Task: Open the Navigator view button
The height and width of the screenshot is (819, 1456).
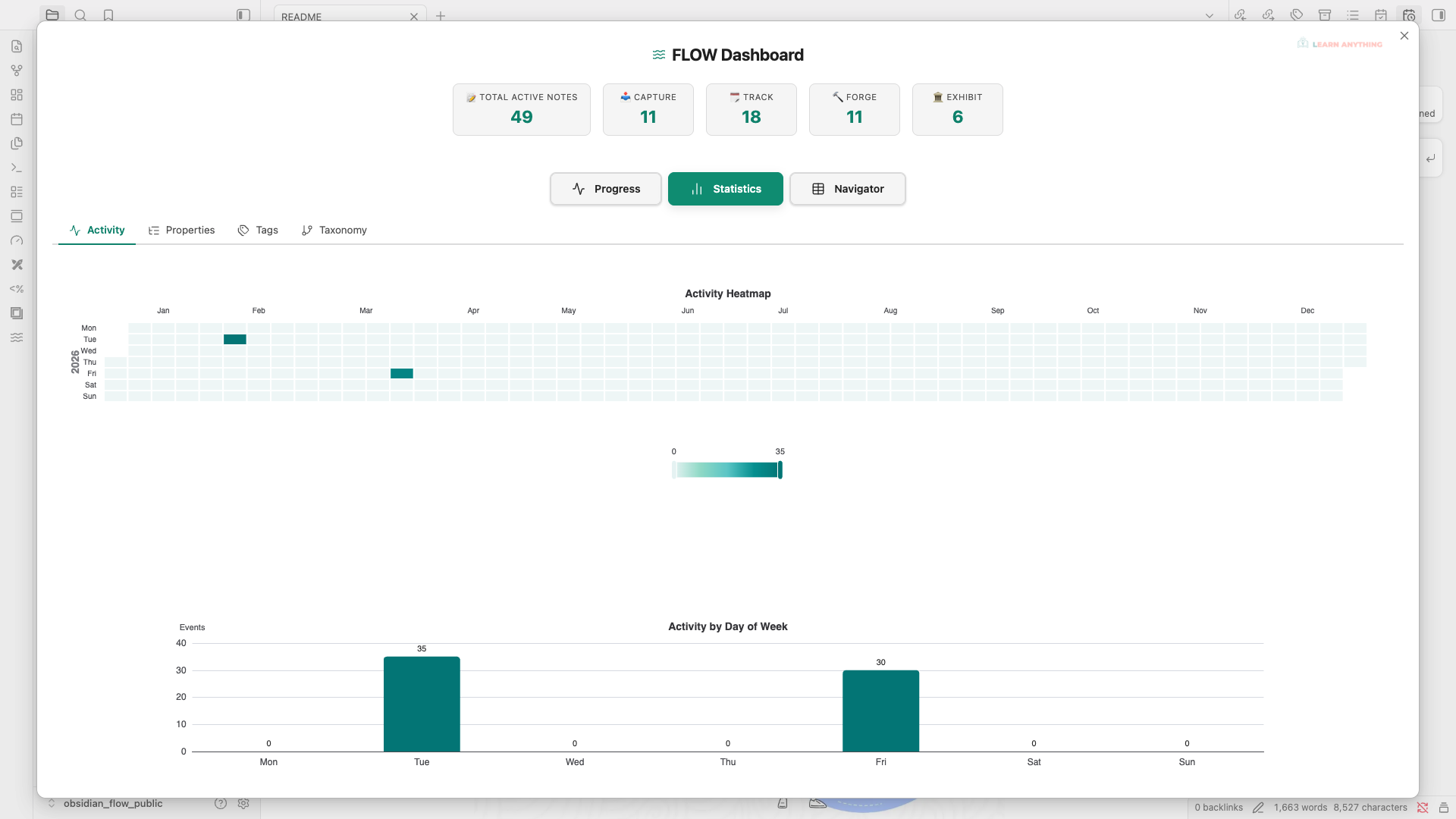Action: click(847, 189)
